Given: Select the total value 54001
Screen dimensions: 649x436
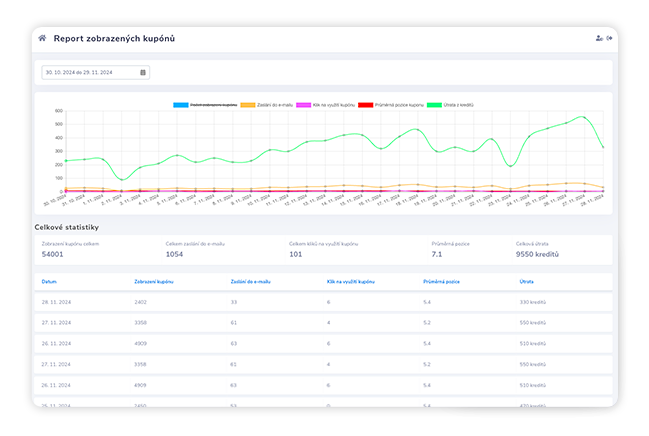Looking at the screenshot, I should (x=53, y=254).
